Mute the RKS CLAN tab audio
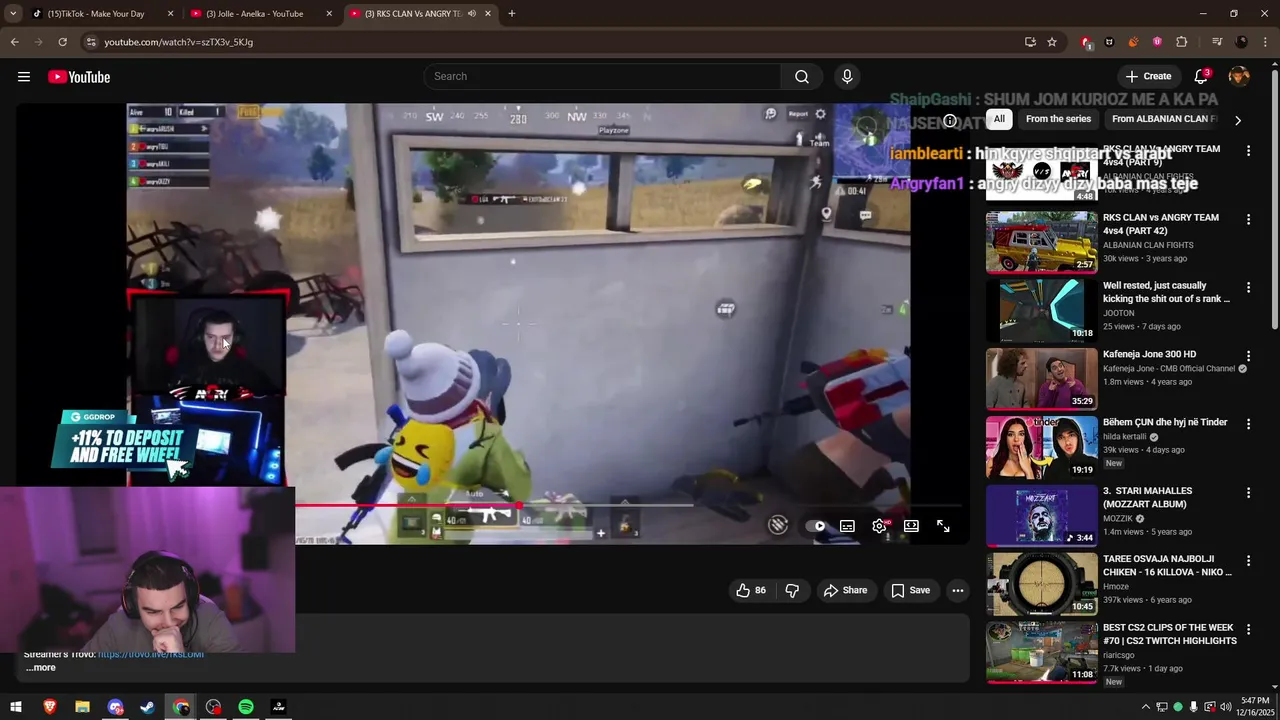The width and height of the screenshot is (1280, 720). click(472, 14)
